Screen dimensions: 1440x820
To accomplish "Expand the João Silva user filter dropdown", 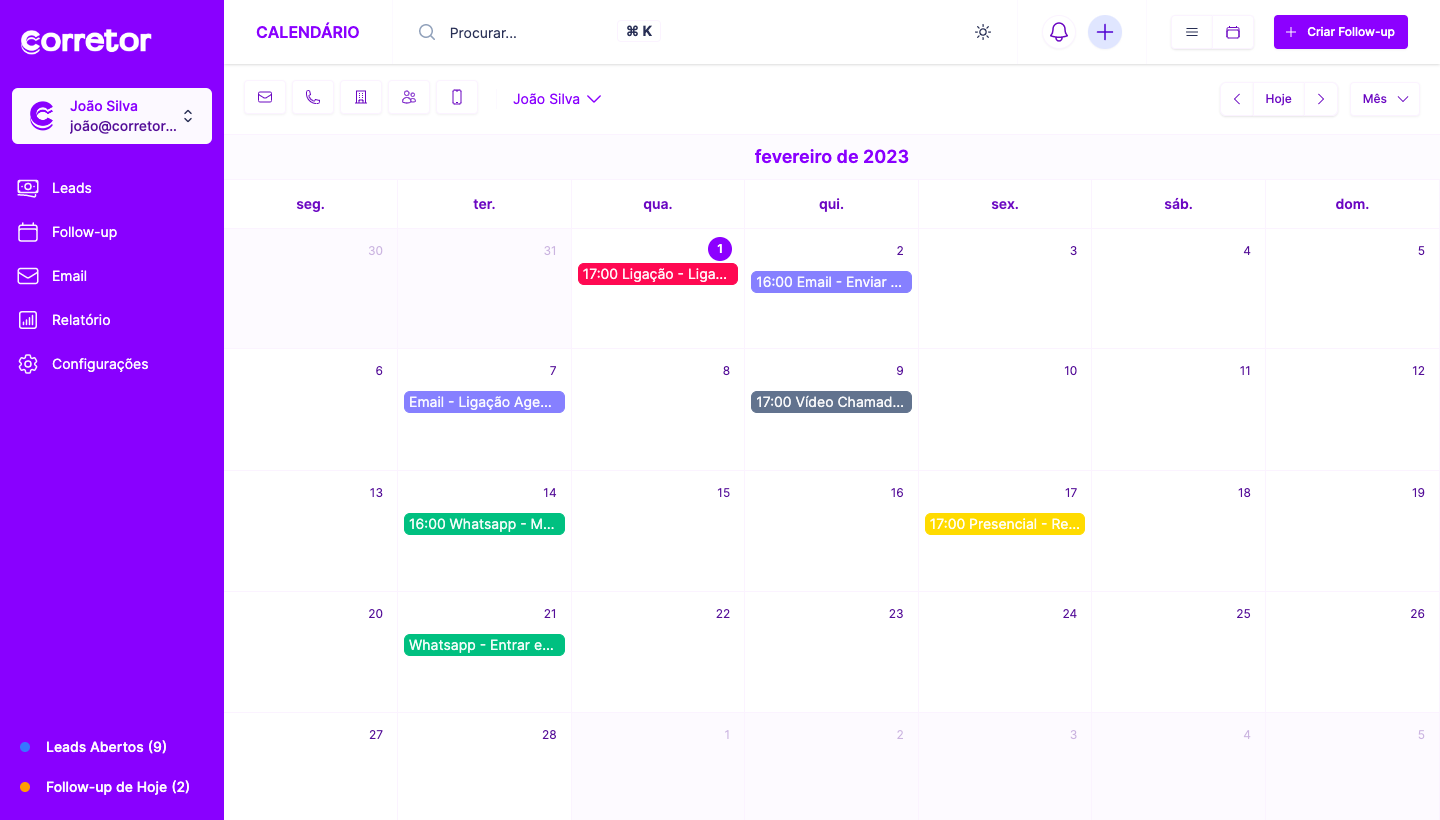I will tap(557, 99).
